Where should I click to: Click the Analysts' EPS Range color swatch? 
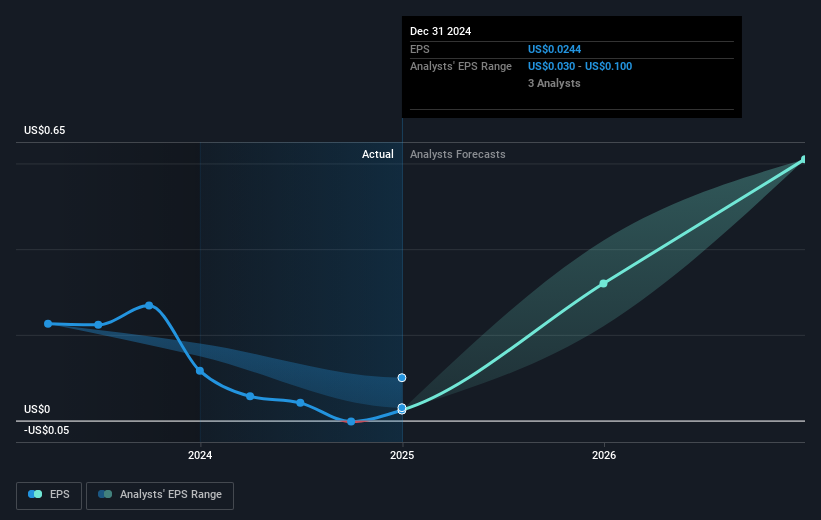tap(105, 494)
